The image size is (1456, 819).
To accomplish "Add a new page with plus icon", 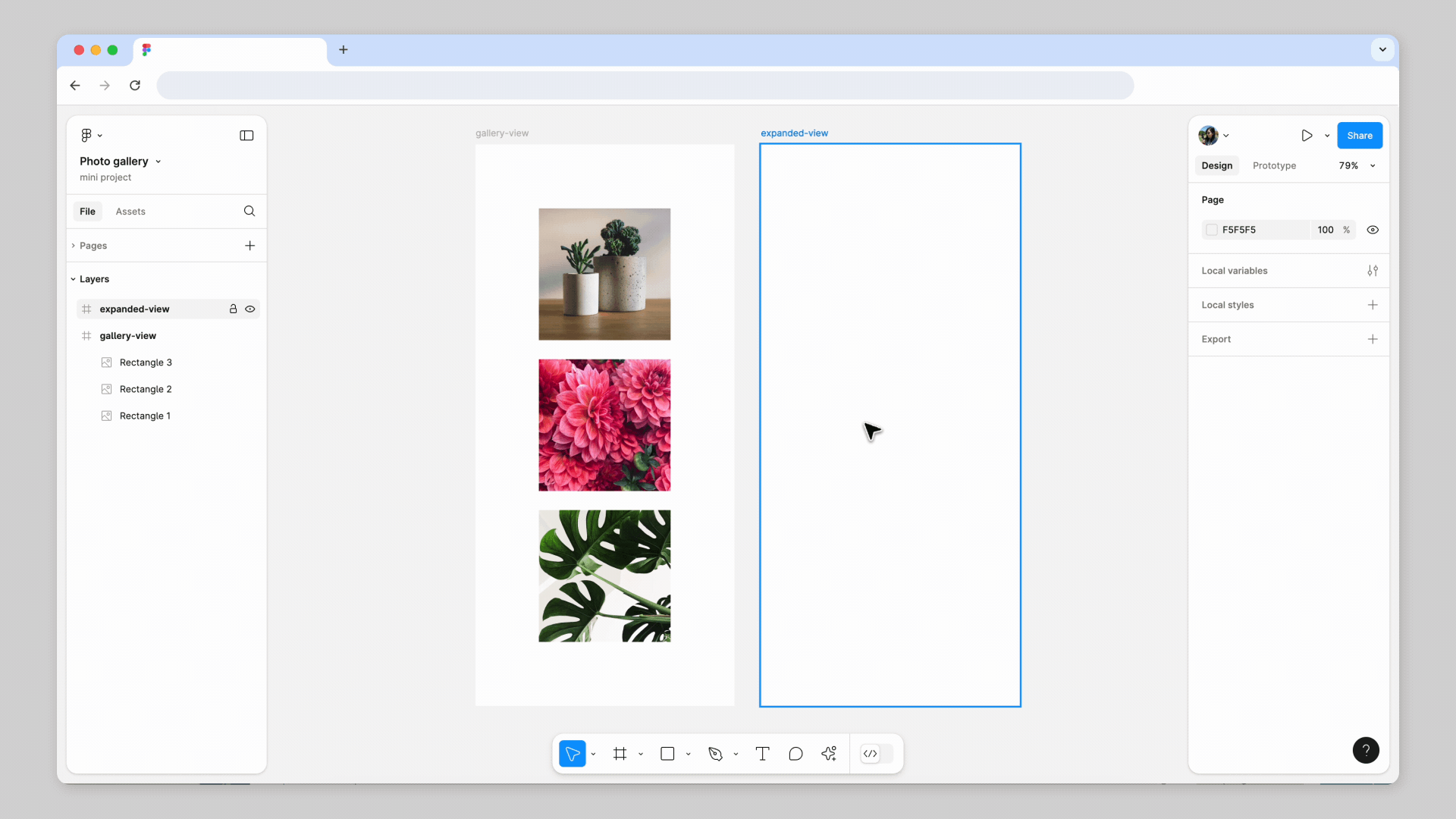I will (x=249, y=245).
